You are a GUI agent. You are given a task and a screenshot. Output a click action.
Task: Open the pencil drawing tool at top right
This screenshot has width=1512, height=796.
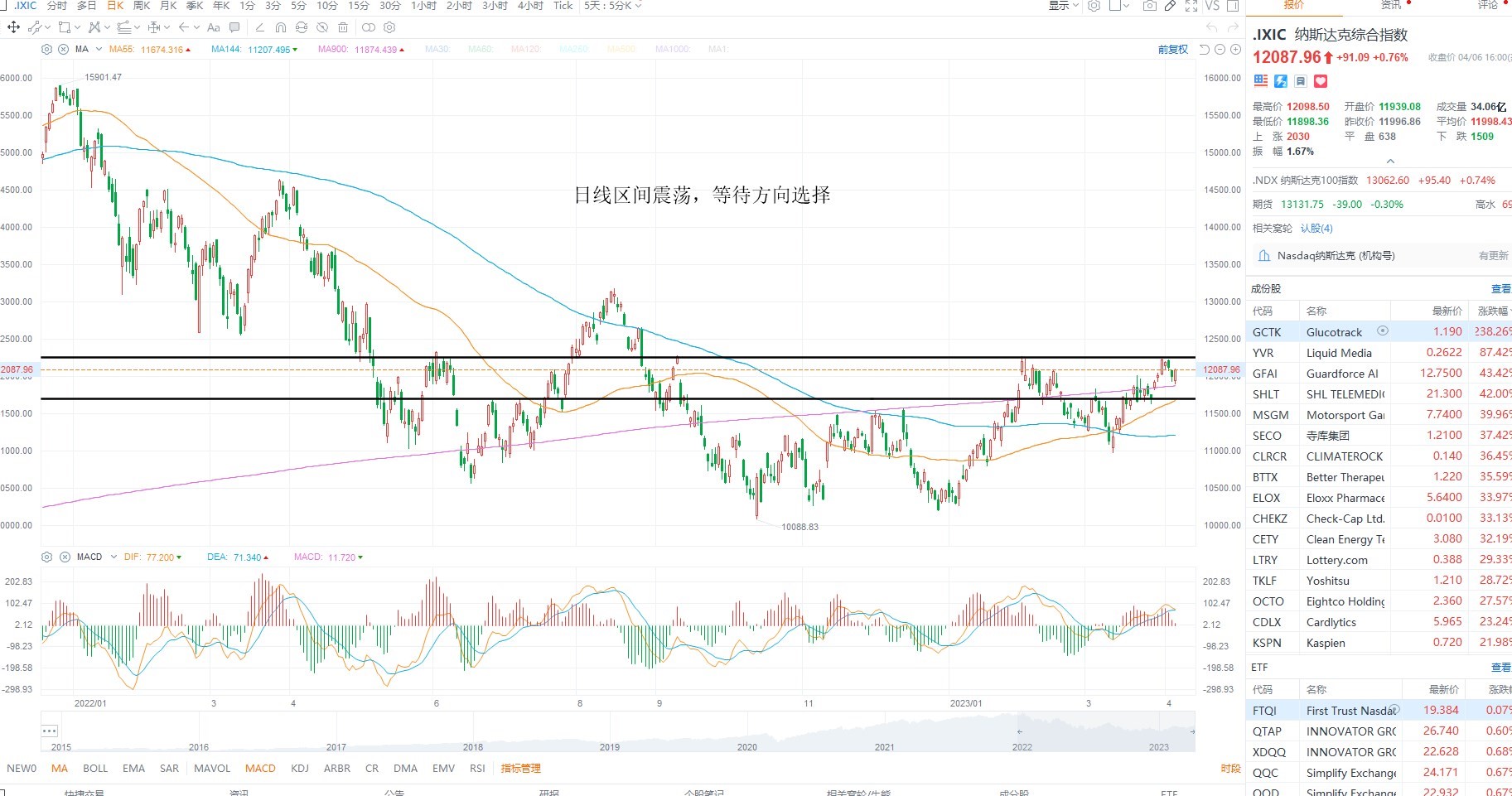point(1170,6)
